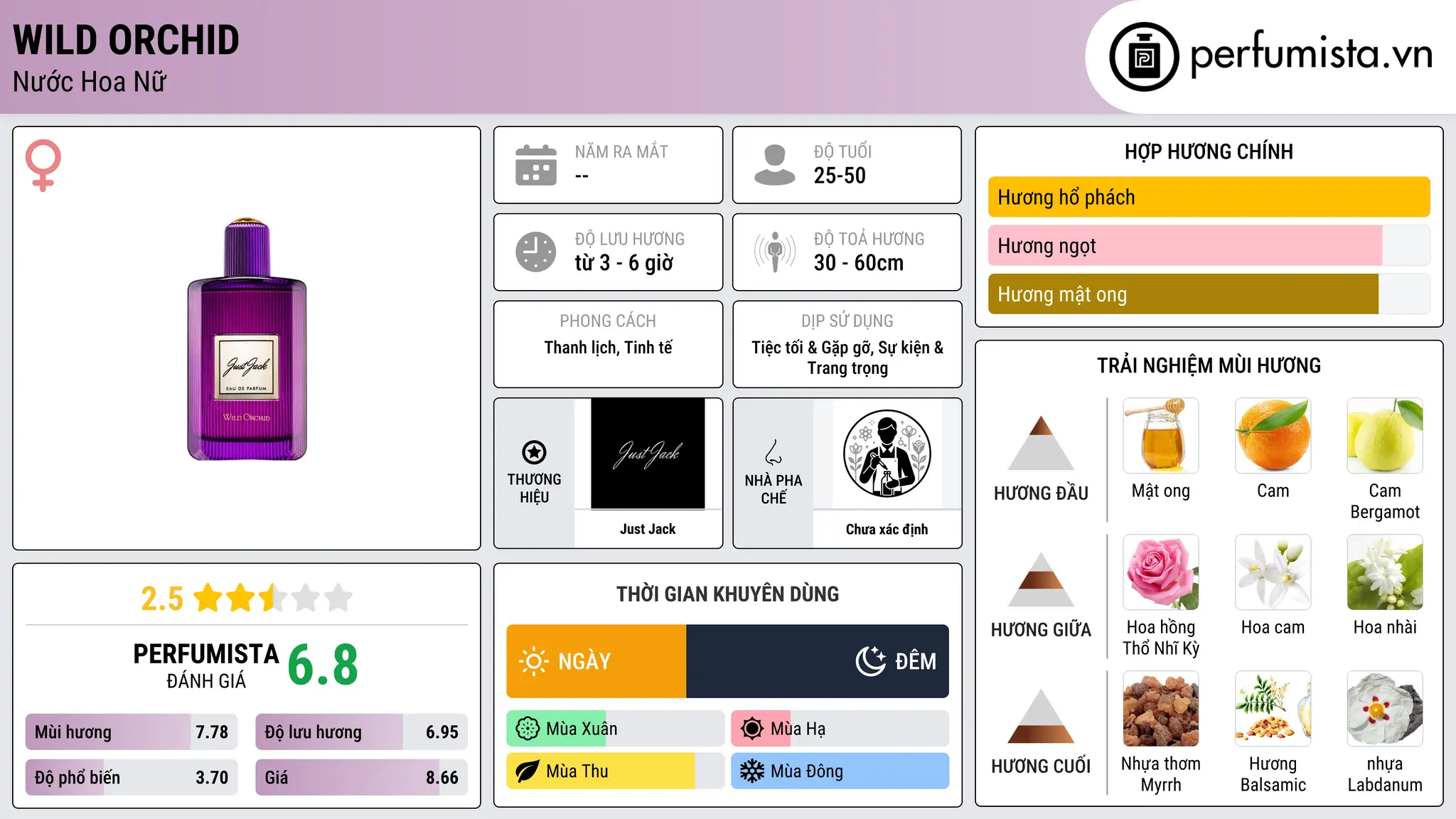The image size is (1456, 819).
Task: Click the dark Đêm nighttime segment
Action: pyautogui.click(x=818, y=661)
